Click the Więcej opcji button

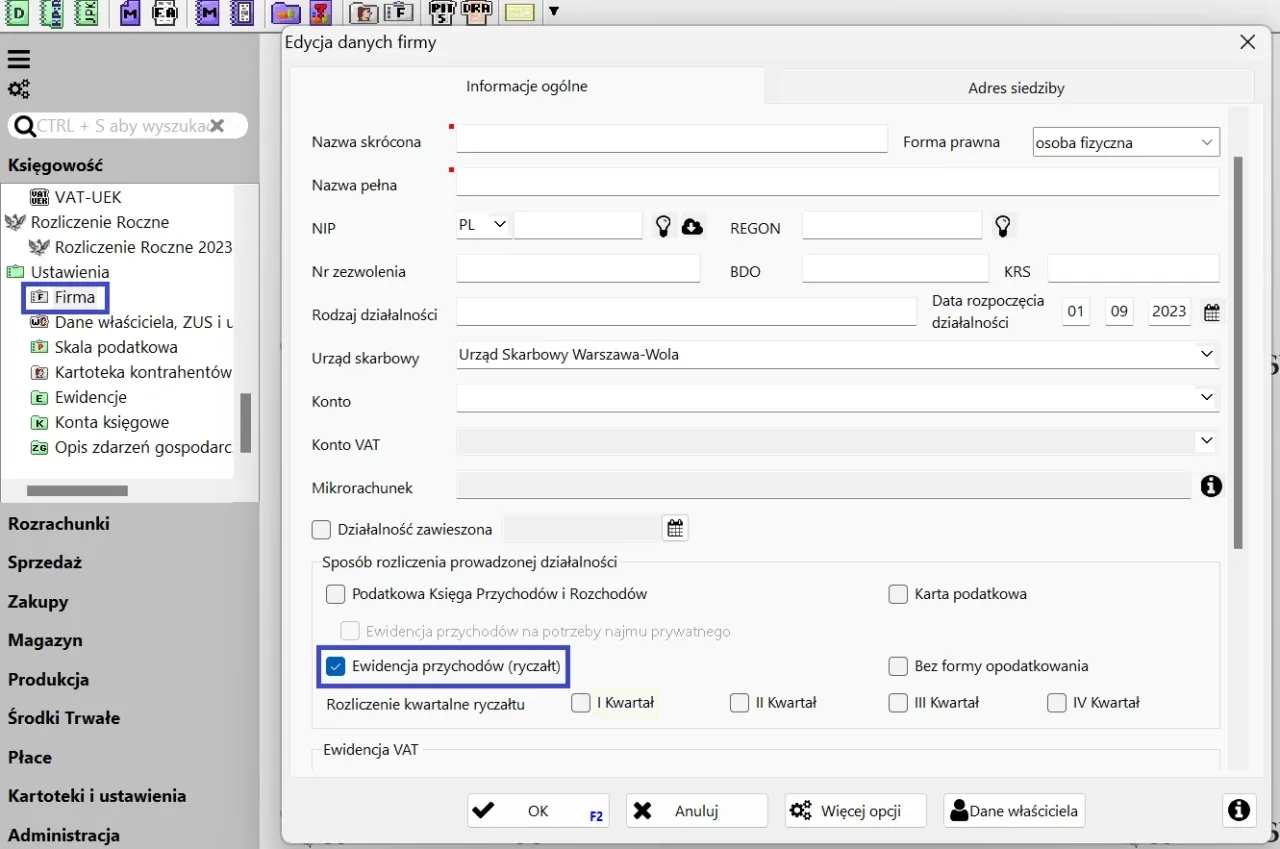[x=855, y=811]
